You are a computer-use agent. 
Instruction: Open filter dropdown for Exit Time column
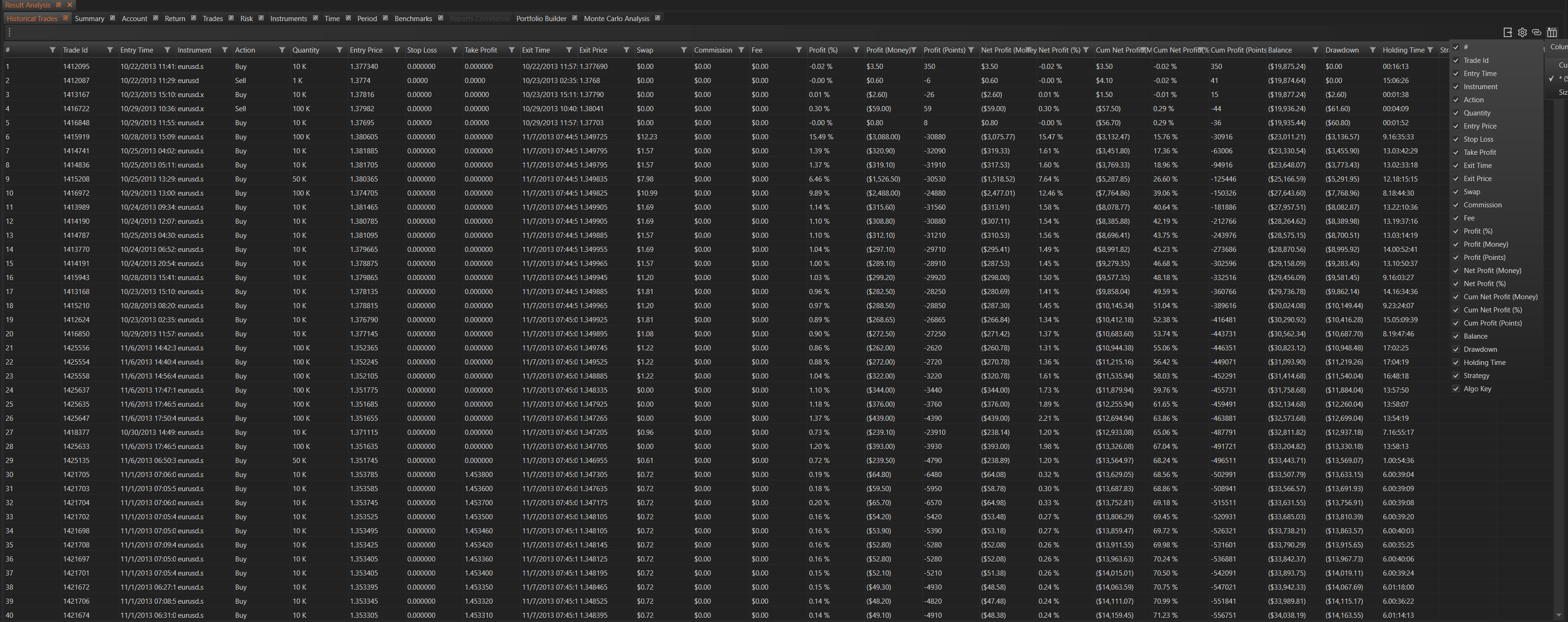pos(569,50)
